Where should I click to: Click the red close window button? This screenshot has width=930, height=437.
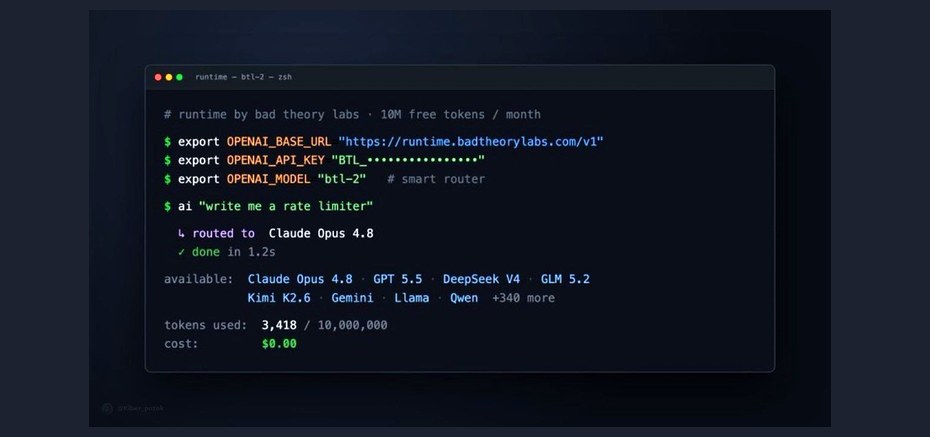click(158, 77)
